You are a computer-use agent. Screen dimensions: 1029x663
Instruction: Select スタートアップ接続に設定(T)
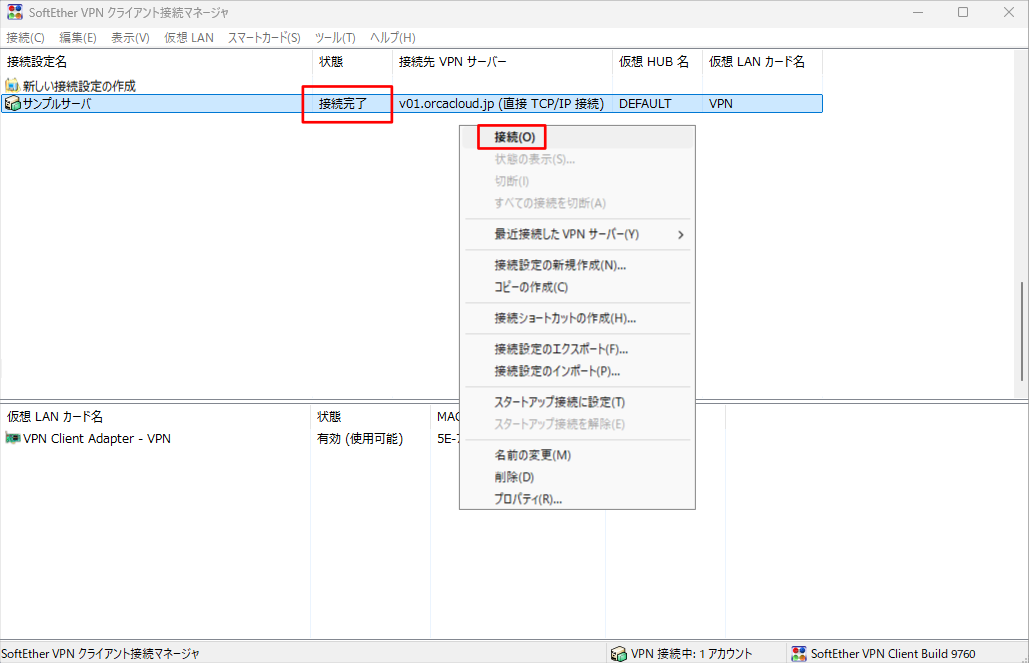coord(559,402)
